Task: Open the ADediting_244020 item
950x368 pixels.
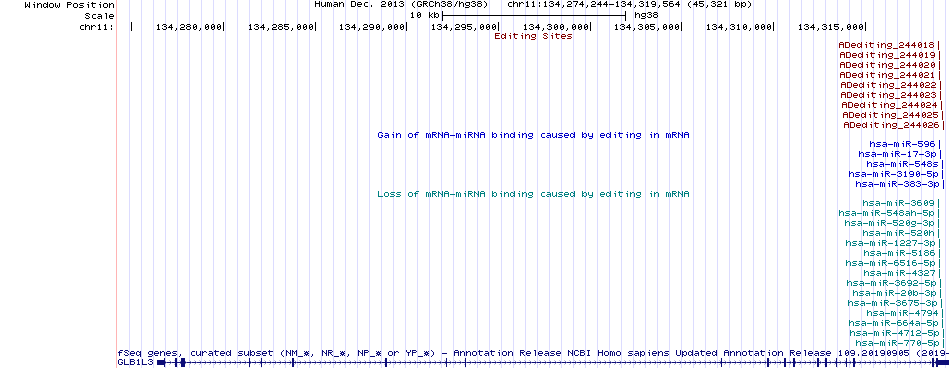Action: (x=888, y=65)
